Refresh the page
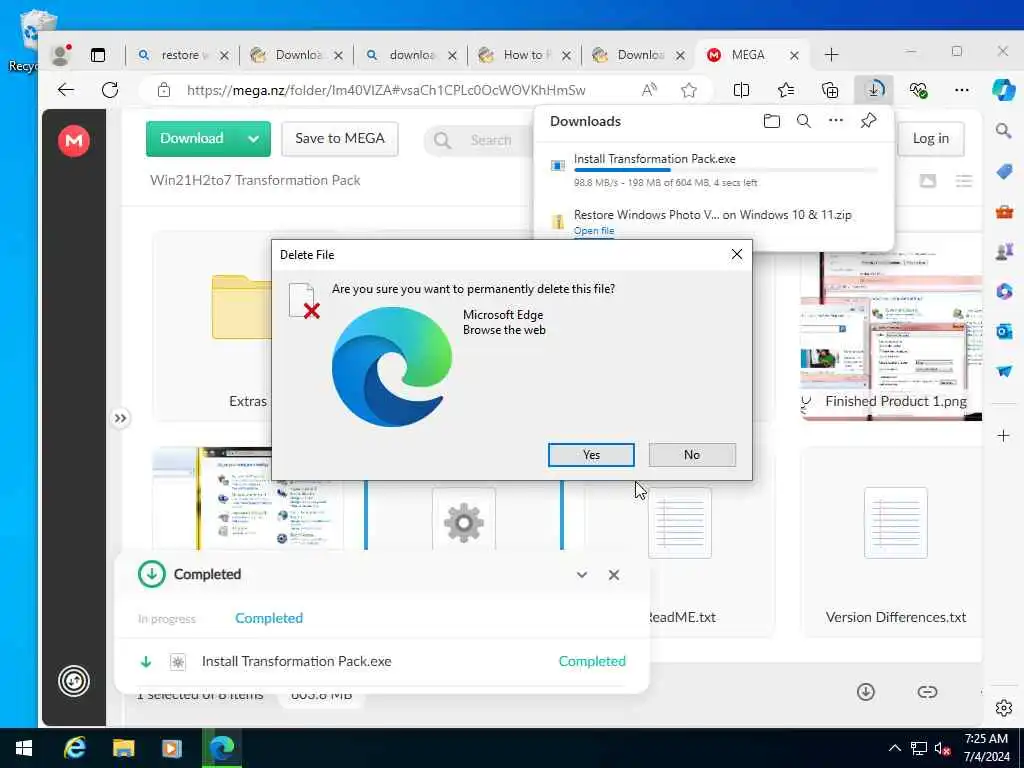Screen dimensions: 1024x768 110,90
